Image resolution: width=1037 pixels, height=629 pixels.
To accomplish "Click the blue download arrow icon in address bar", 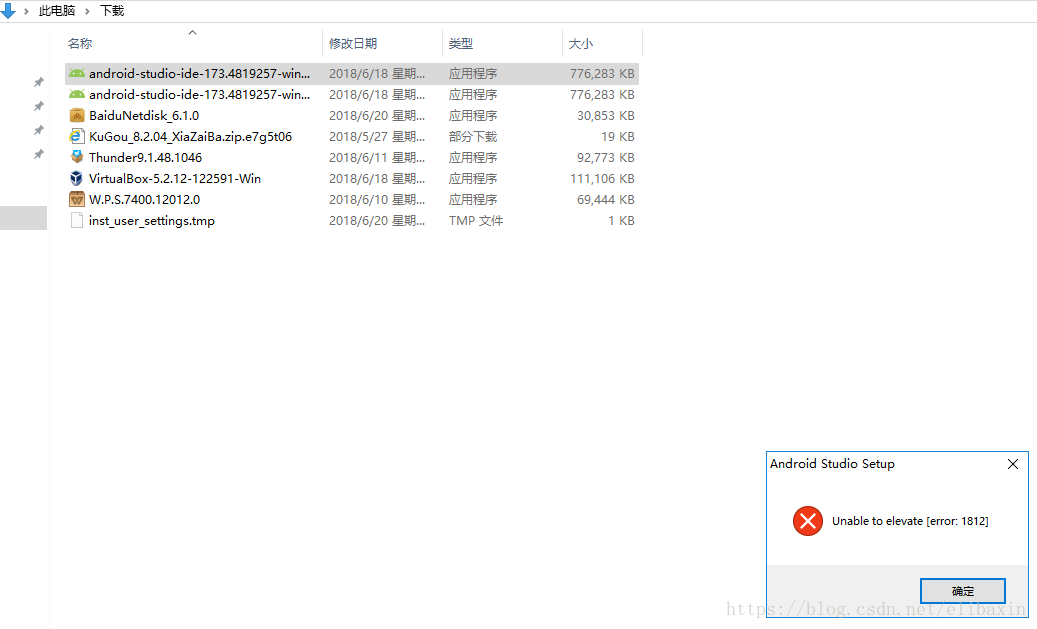I will [x=8, y=11].
